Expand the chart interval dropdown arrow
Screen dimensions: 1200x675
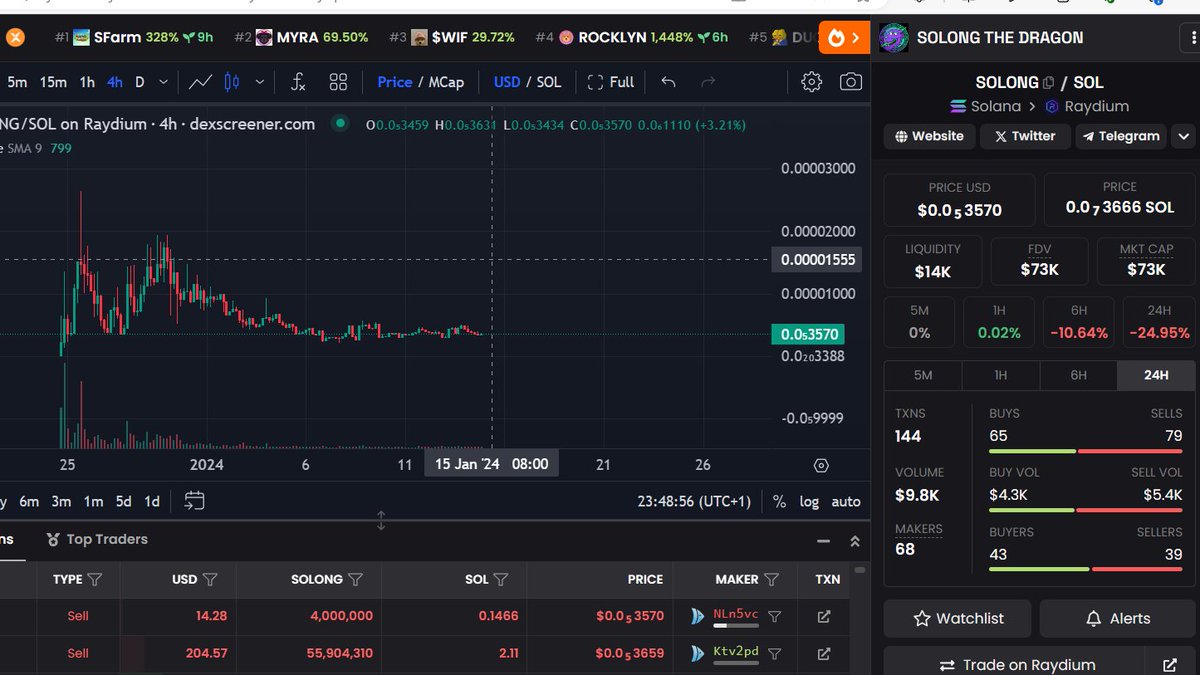point(163,82)
